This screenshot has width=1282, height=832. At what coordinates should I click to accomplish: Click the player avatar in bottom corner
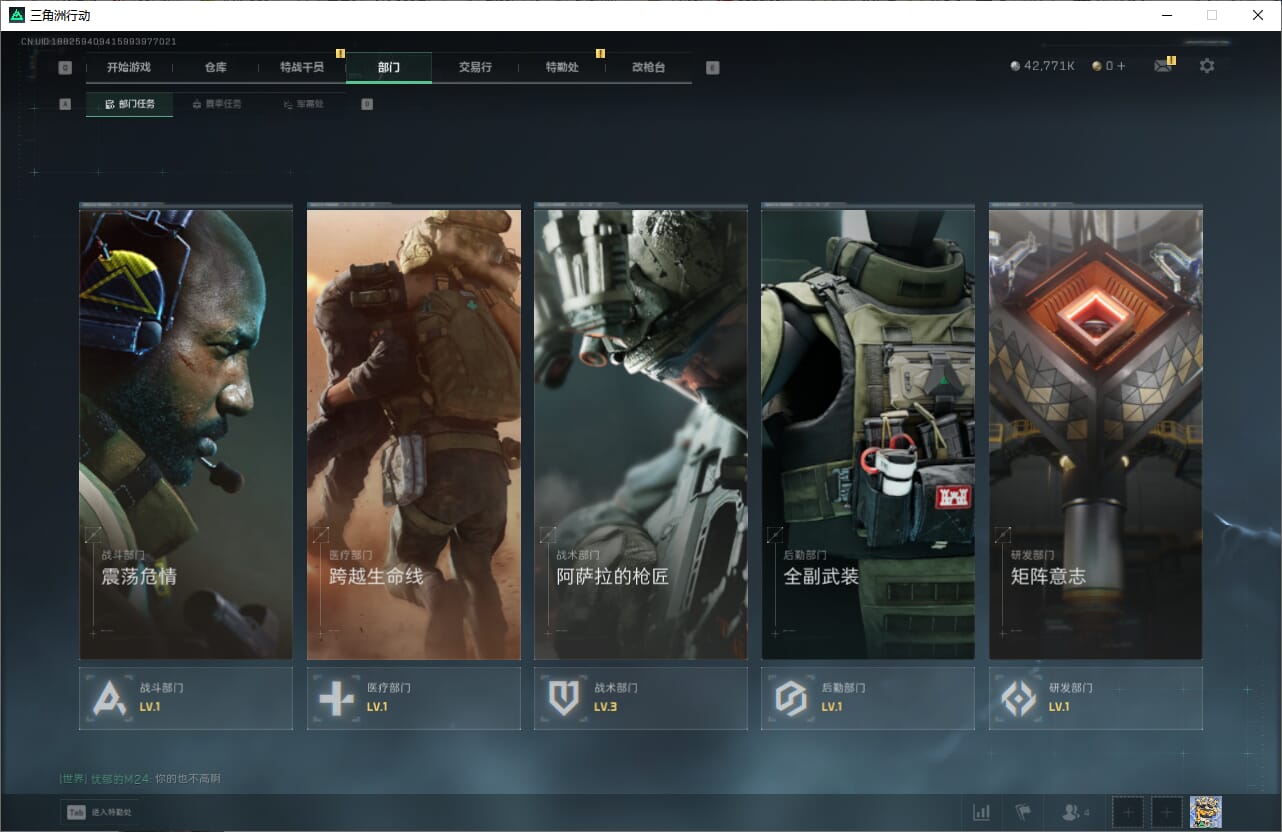pos(1205,812)
